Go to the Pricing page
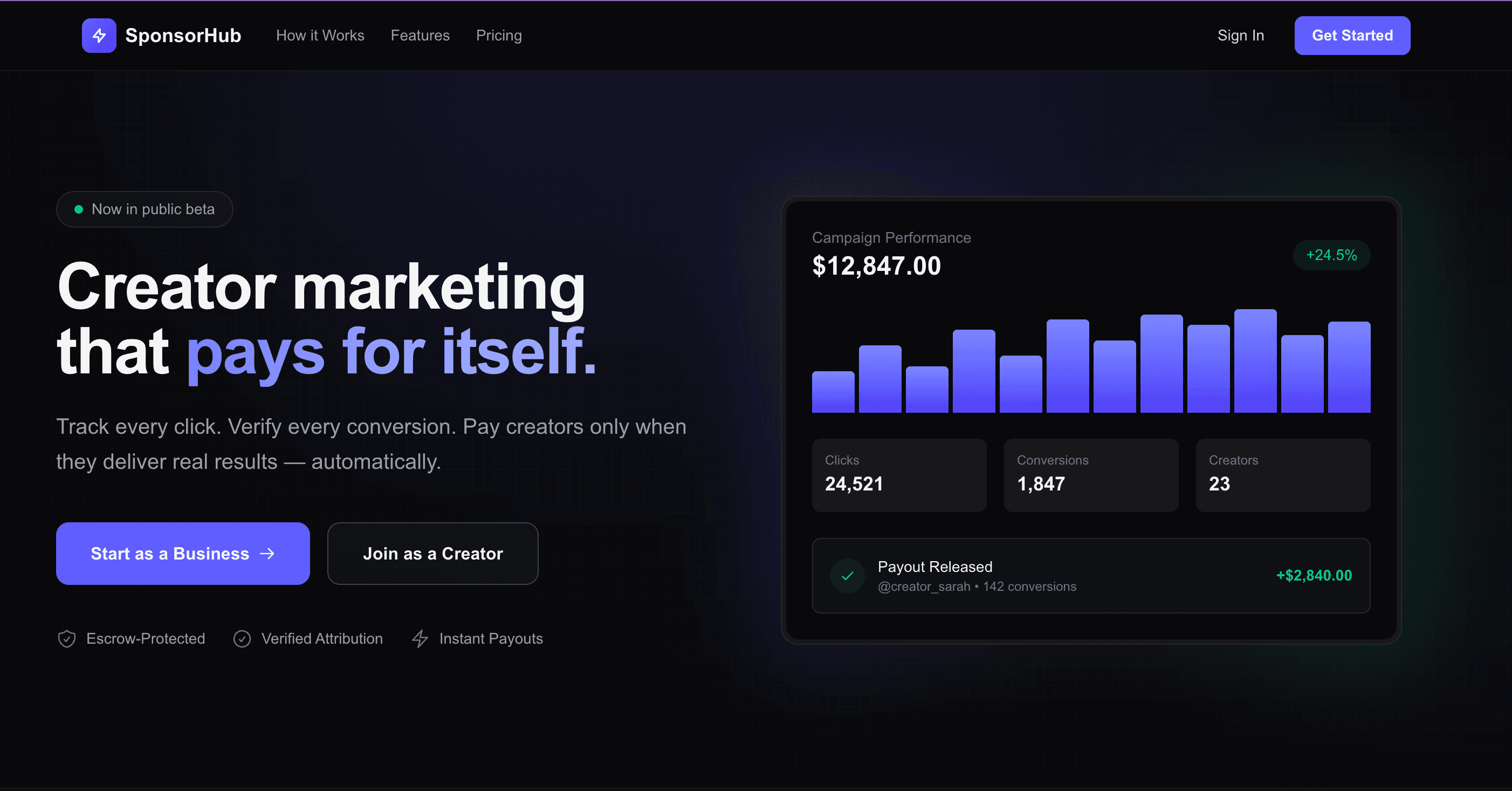Viewport: 1512px width, 791px height. pos(499,35)
